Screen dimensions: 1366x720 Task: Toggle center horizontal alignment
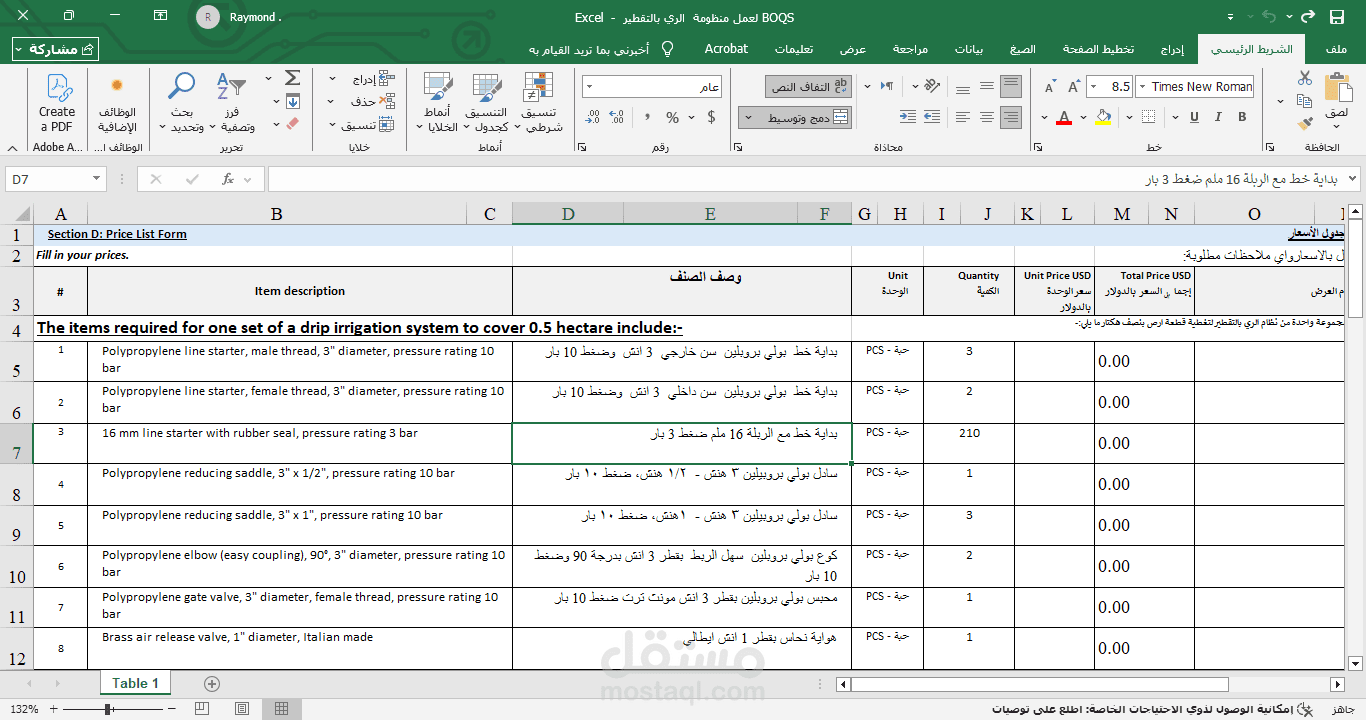point(985,117)
